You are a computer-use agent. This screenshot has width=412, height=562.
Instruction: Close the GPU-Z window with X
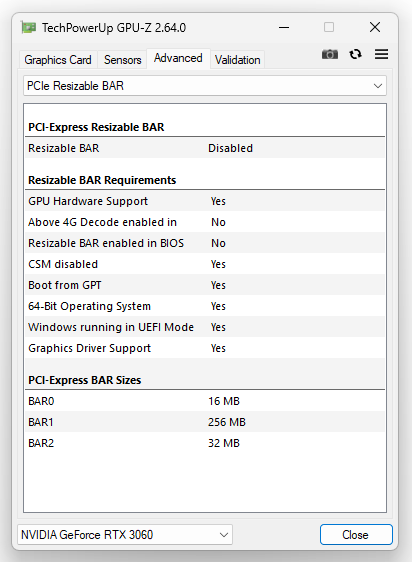(x=375, y=28)
